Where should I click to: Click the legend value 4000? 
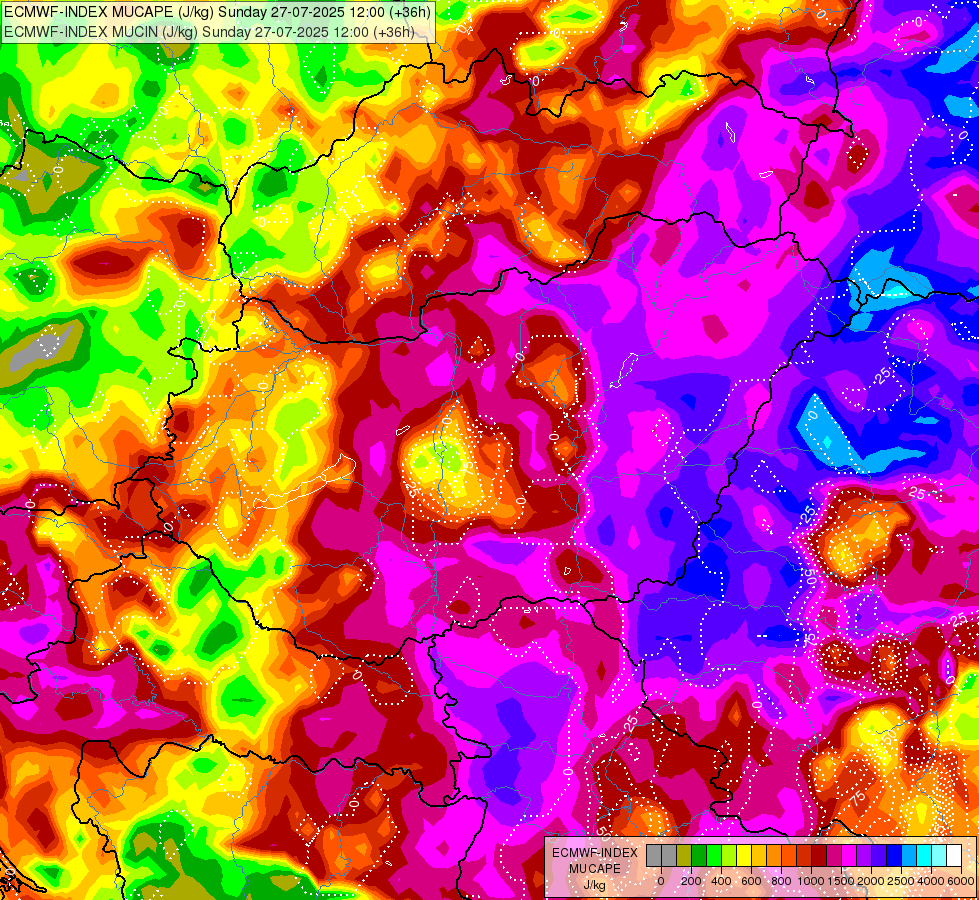[x=932, y=881]
